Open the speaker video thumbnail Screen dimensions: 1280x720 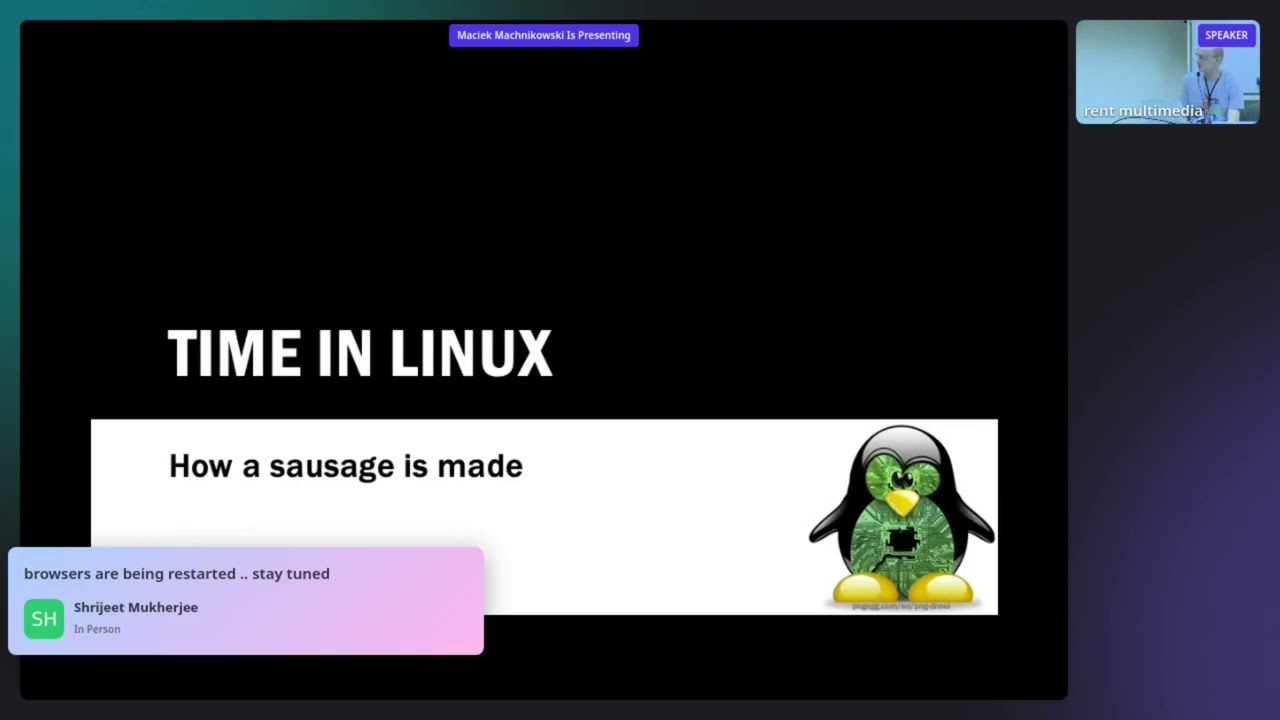pos(1167,72)
